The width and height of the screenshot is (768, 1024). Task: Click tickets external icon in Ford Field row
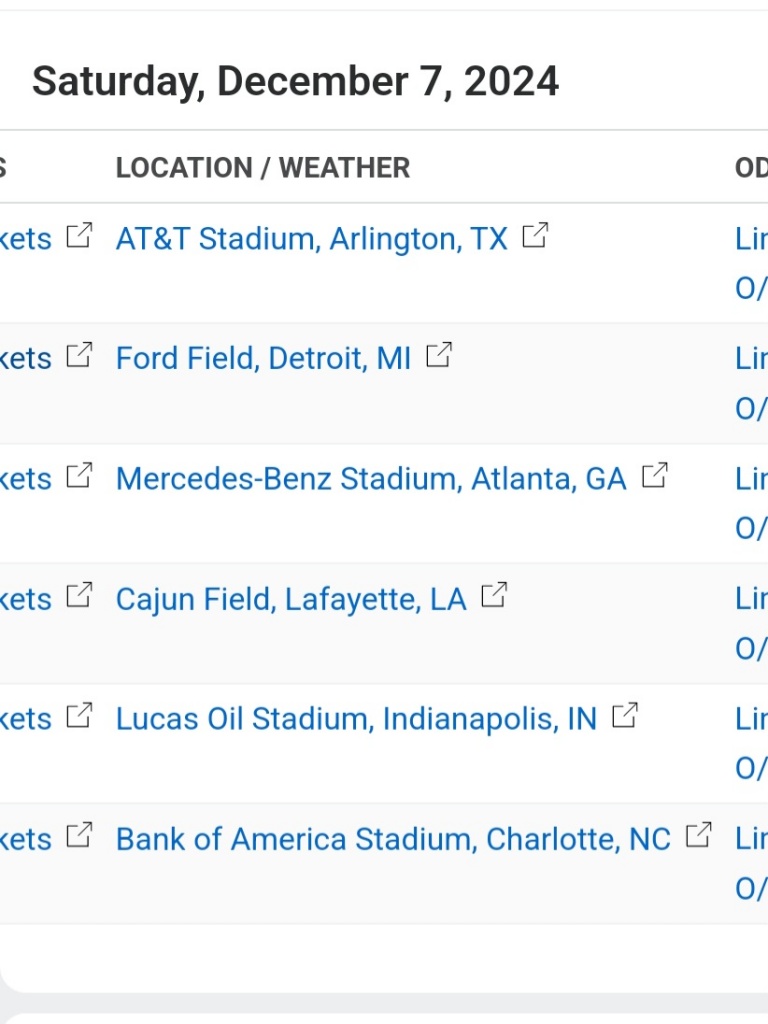pyautogui.click(x=79, y=356)
